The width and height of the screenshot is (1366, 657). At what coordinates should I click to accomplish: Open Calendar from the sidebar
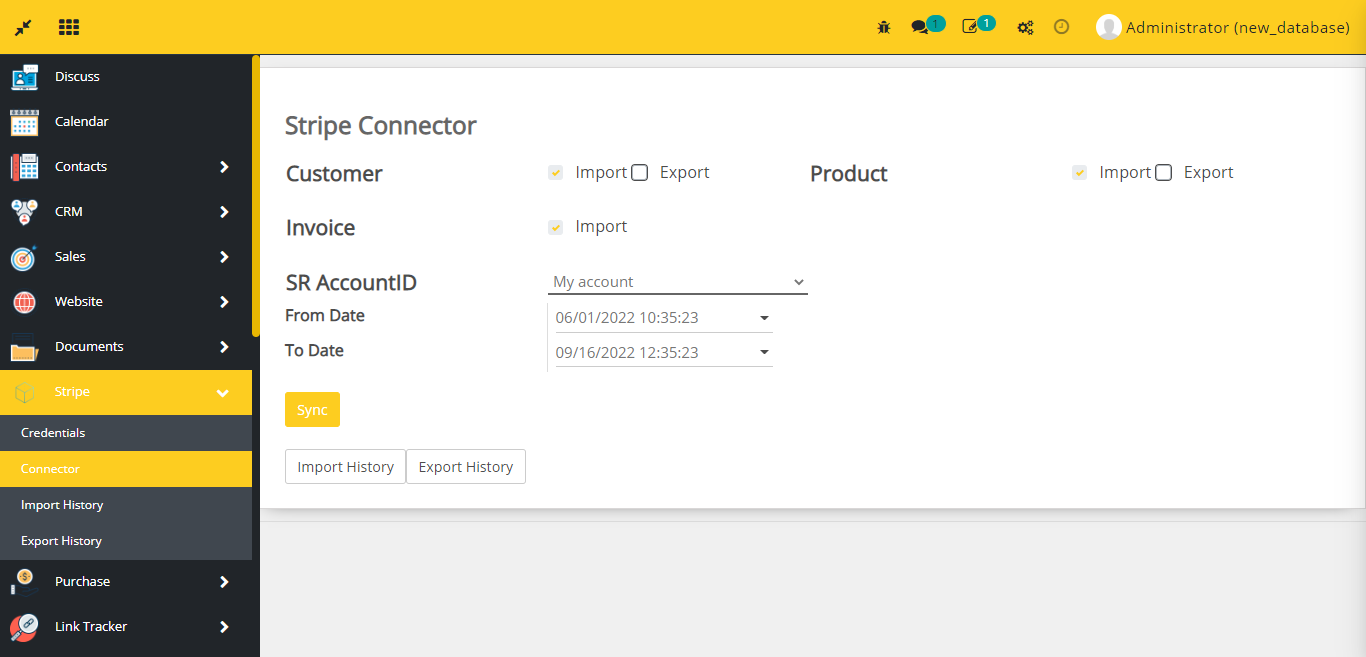pos(82,121)
